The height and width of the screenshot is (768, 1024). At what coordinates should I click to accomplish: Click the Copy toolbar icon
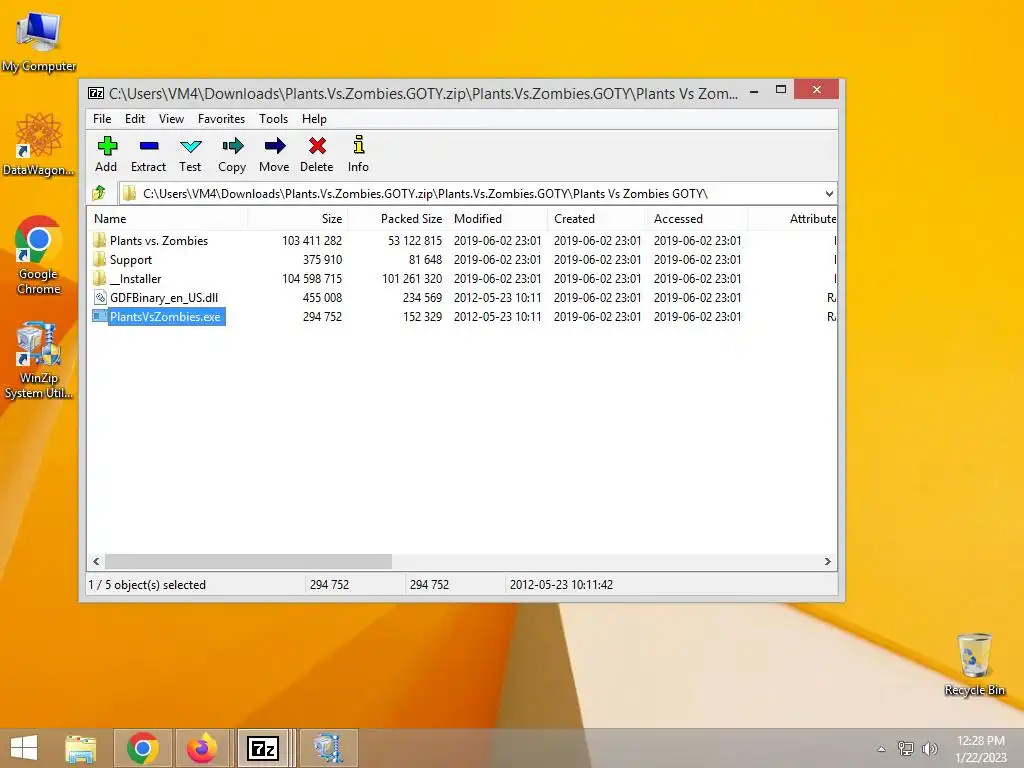[x=232, y=146]
